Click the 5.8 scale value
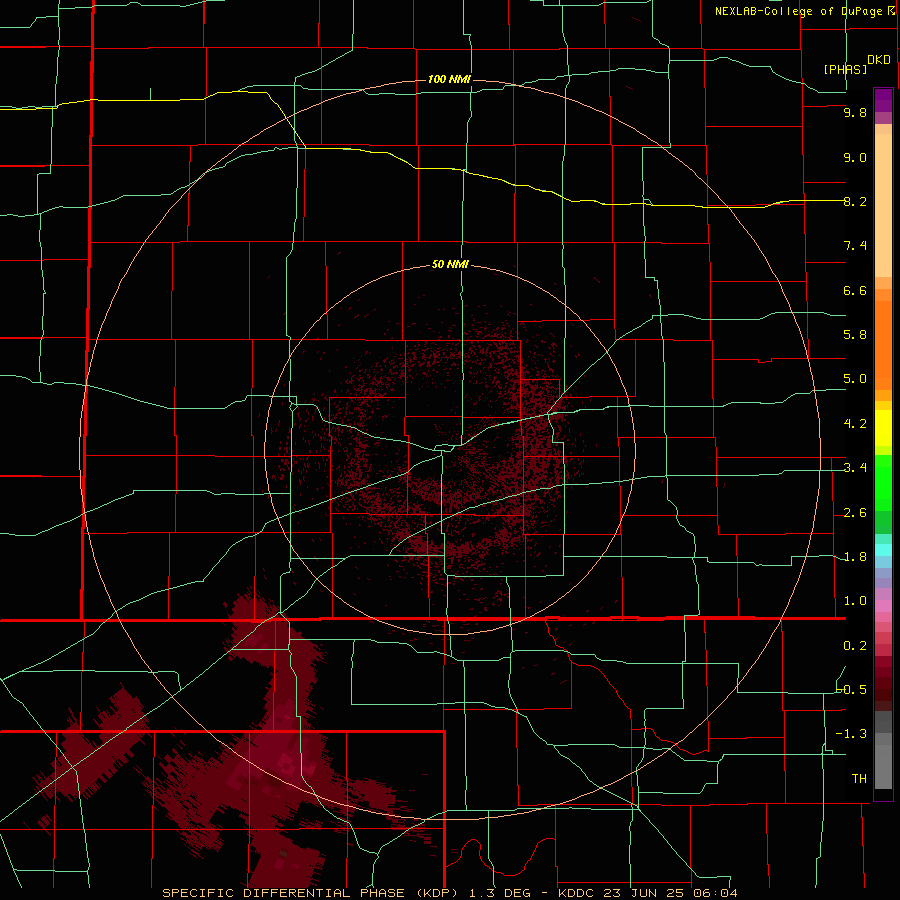Viewport: 900px width, 900px height. [x=855, y=335]
